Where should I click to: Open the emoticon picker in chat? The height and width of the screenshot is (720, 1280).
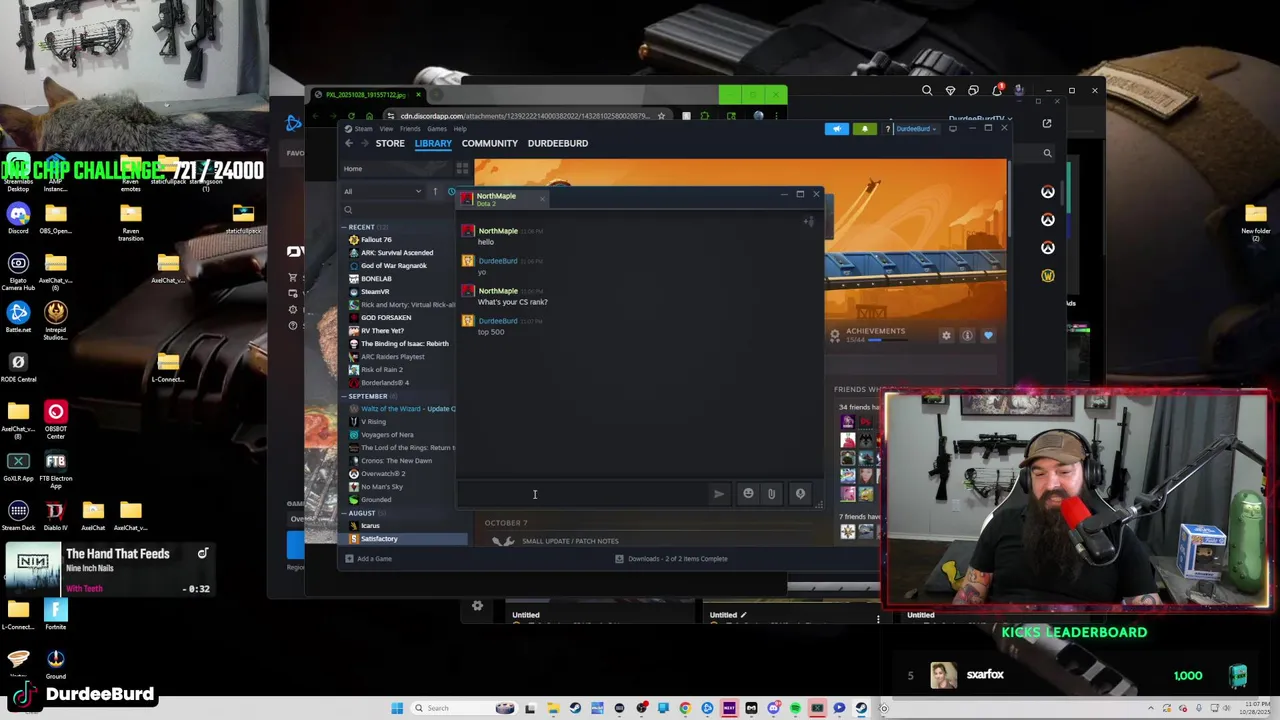pyautogui.click(x=748, y=494)
